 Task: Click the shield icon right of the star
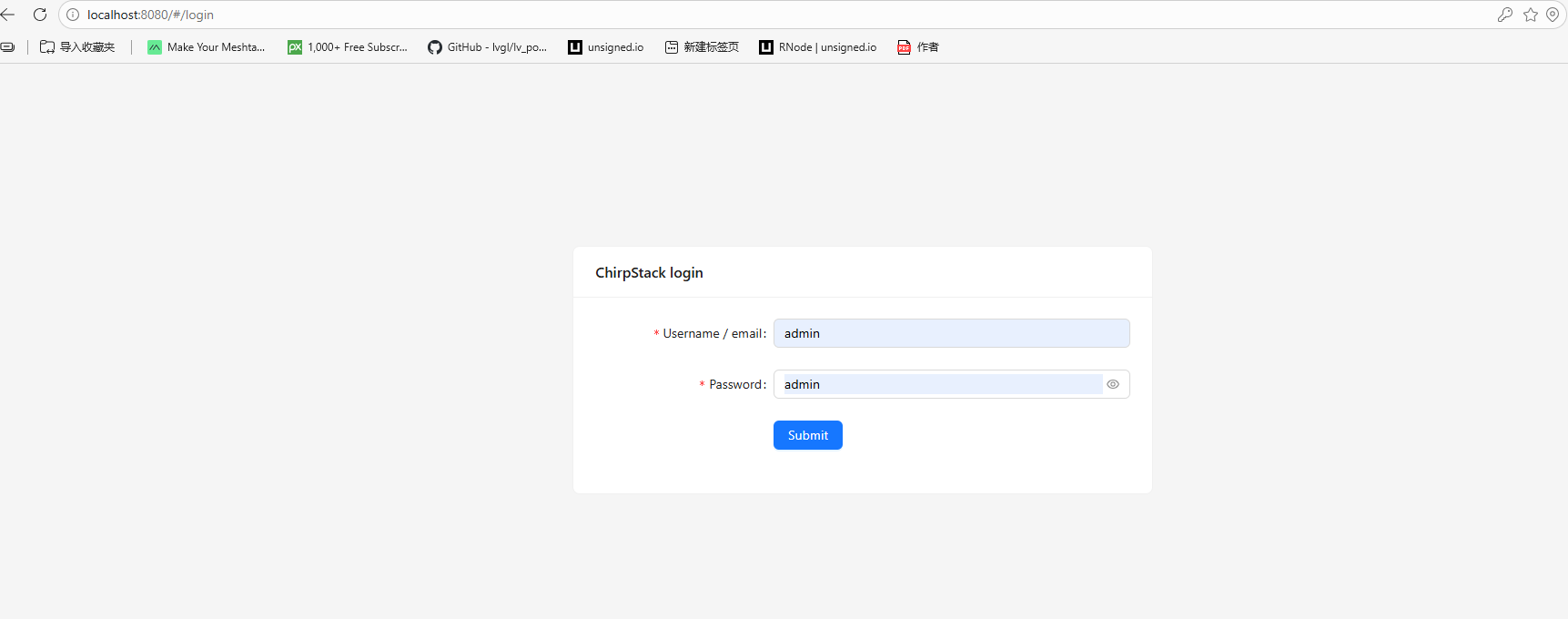pyautogui.click(x=1552, y=15)
